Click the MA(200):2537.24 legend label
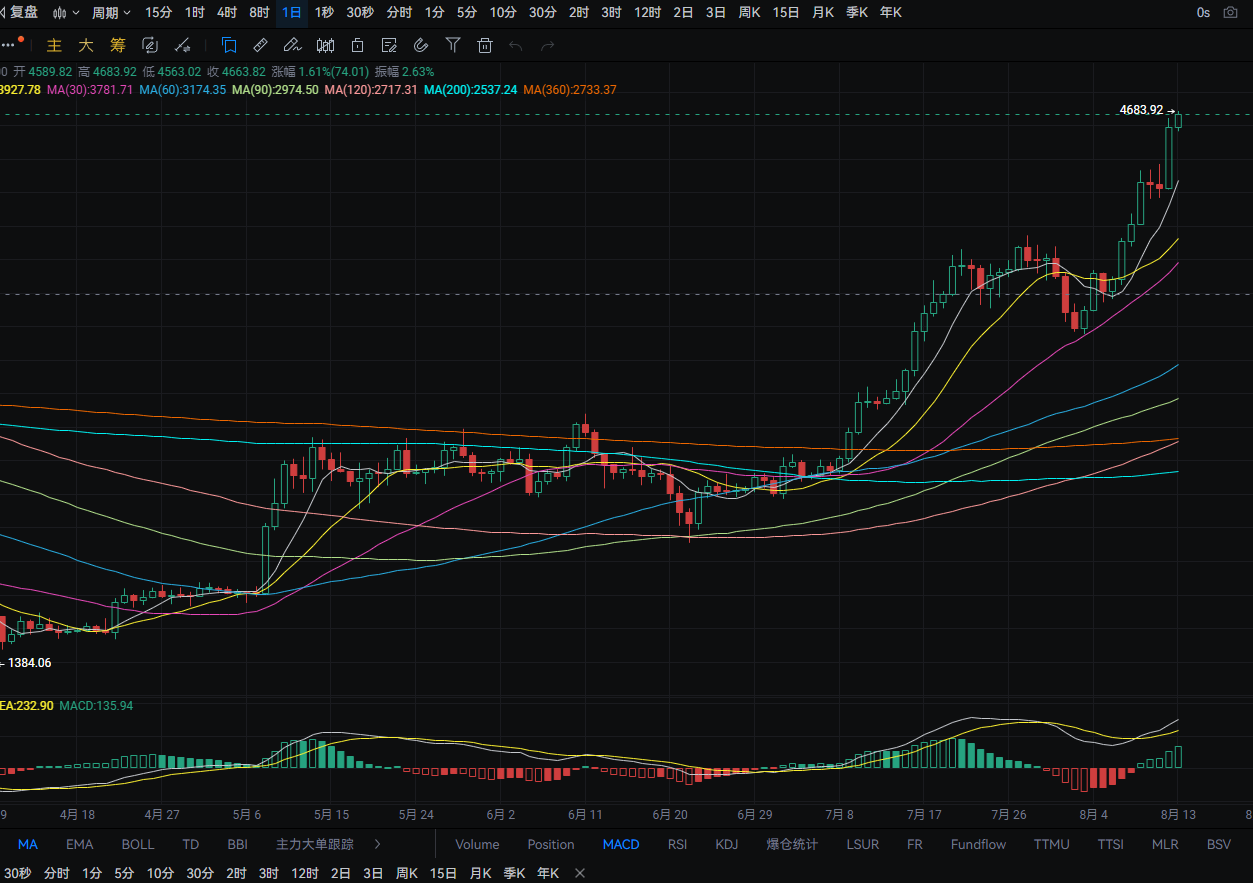 [x=470, y=90]
